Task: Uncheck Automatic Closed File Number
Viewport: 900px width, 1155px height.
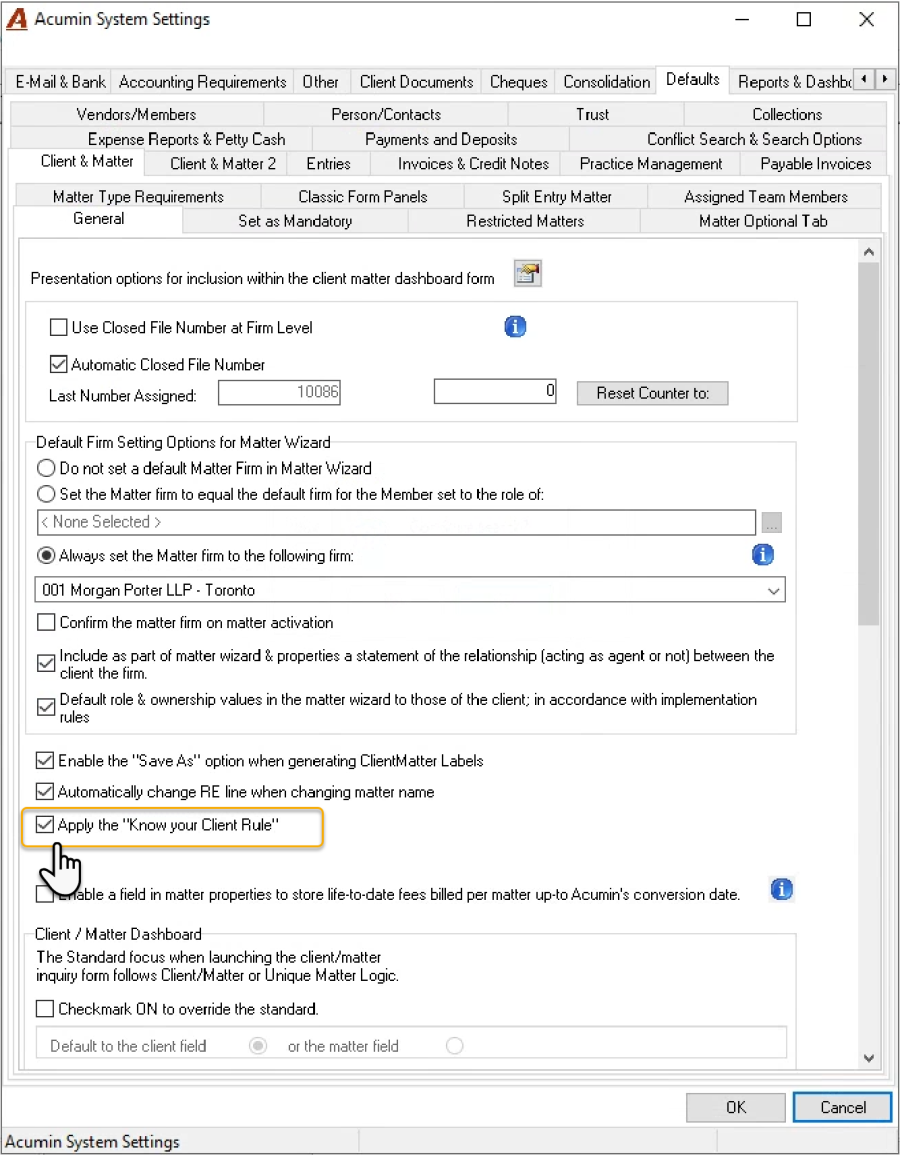Action: click(58, 364)
